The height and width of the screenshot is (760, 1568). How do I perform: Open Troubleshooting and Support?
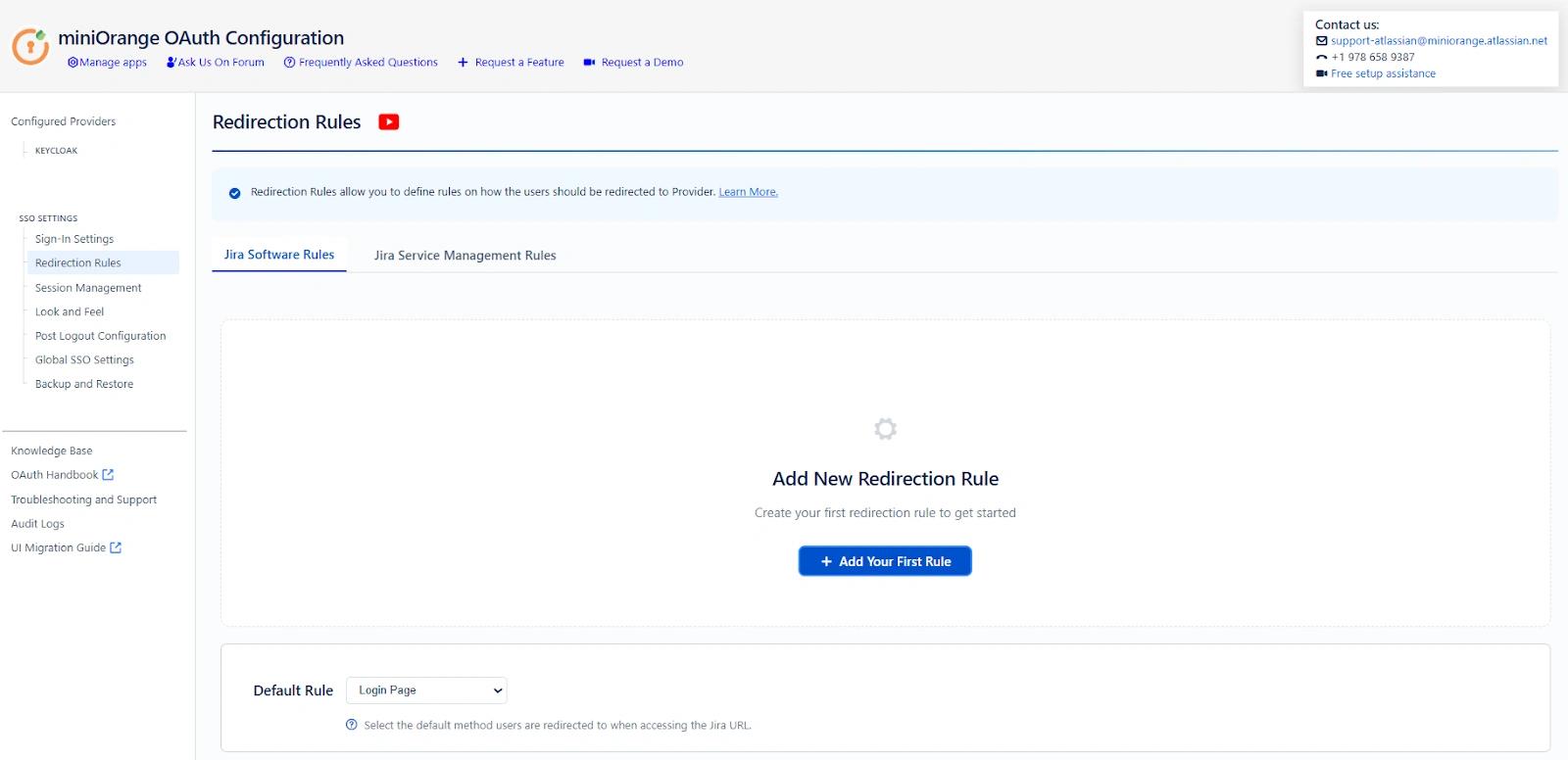tap(83, 499)
